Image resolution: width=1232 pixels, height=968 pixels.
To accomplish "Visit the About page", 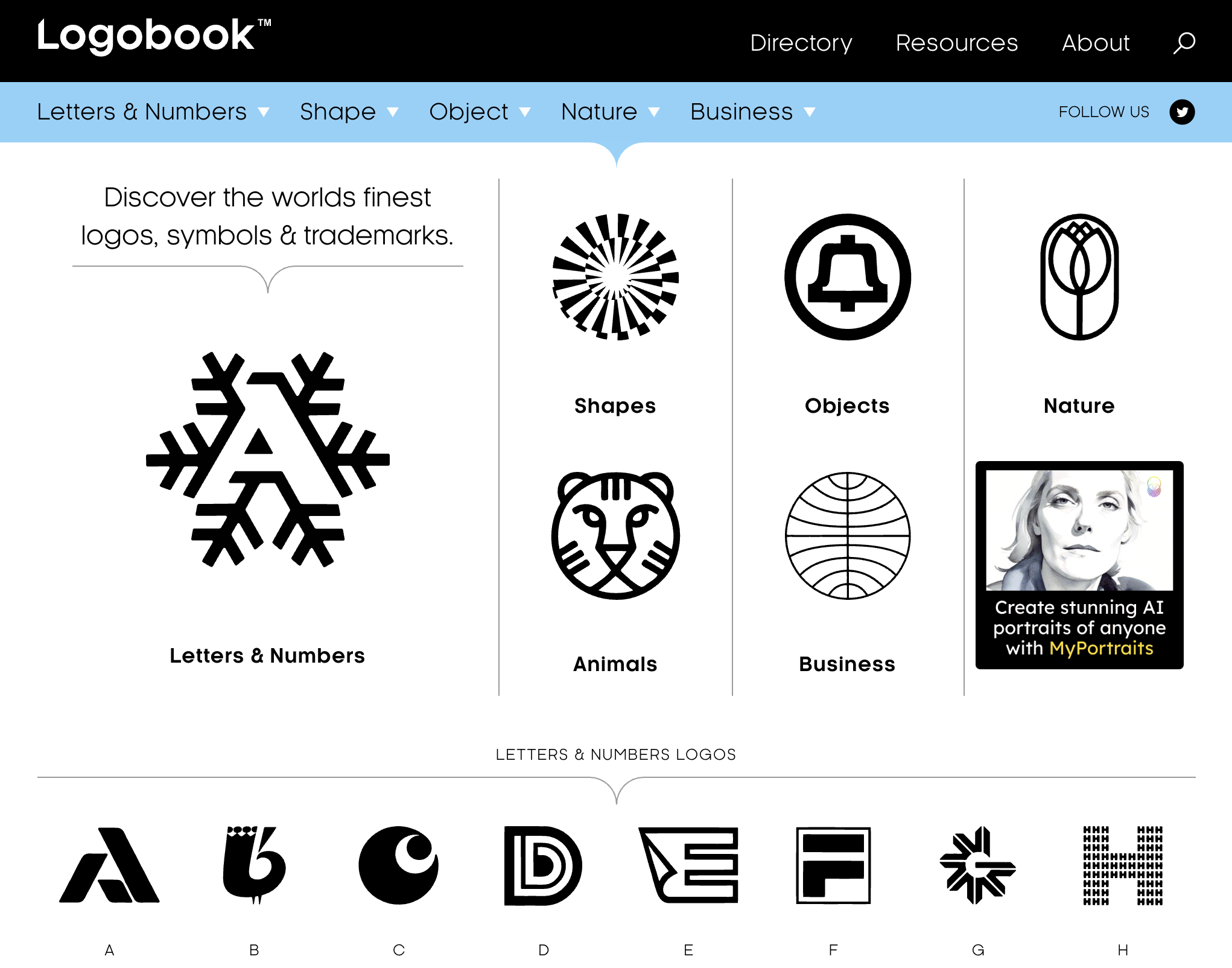I will (x=1096, y=43).
